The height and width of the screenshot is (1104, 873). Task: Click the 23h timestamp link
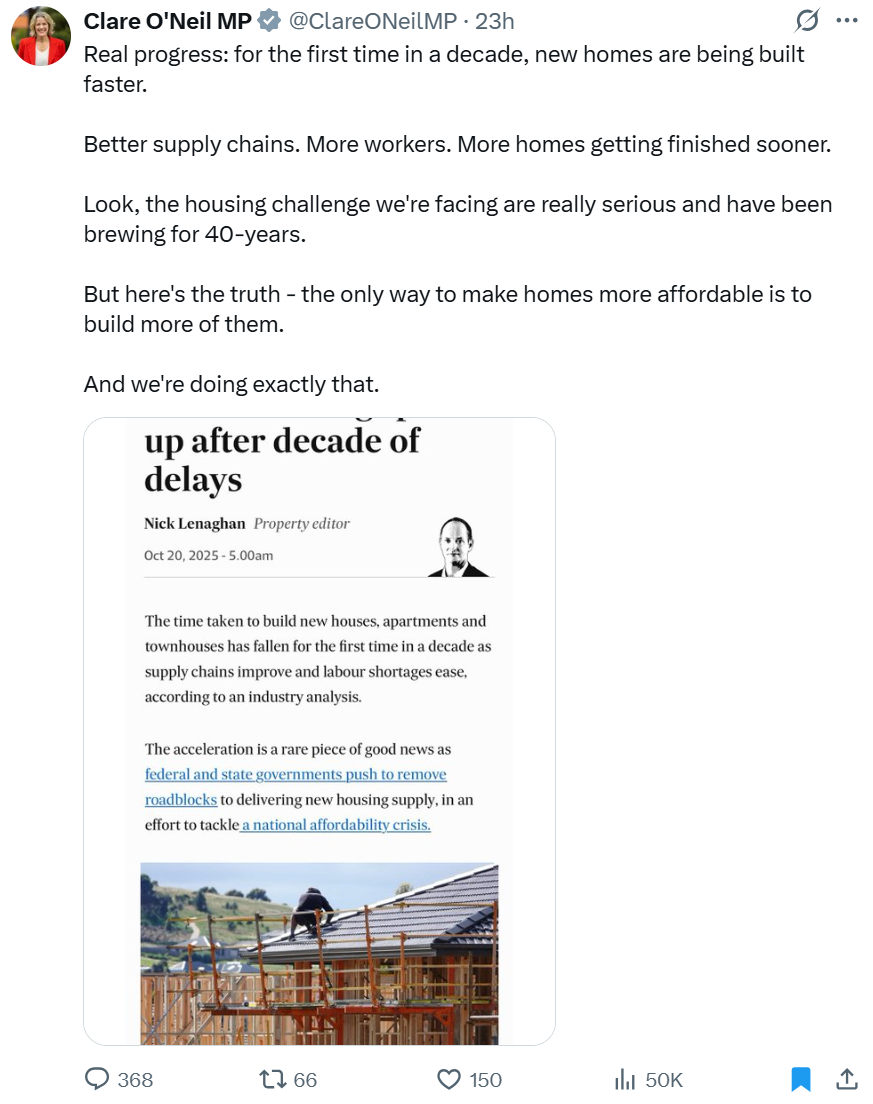click(494, 21)
